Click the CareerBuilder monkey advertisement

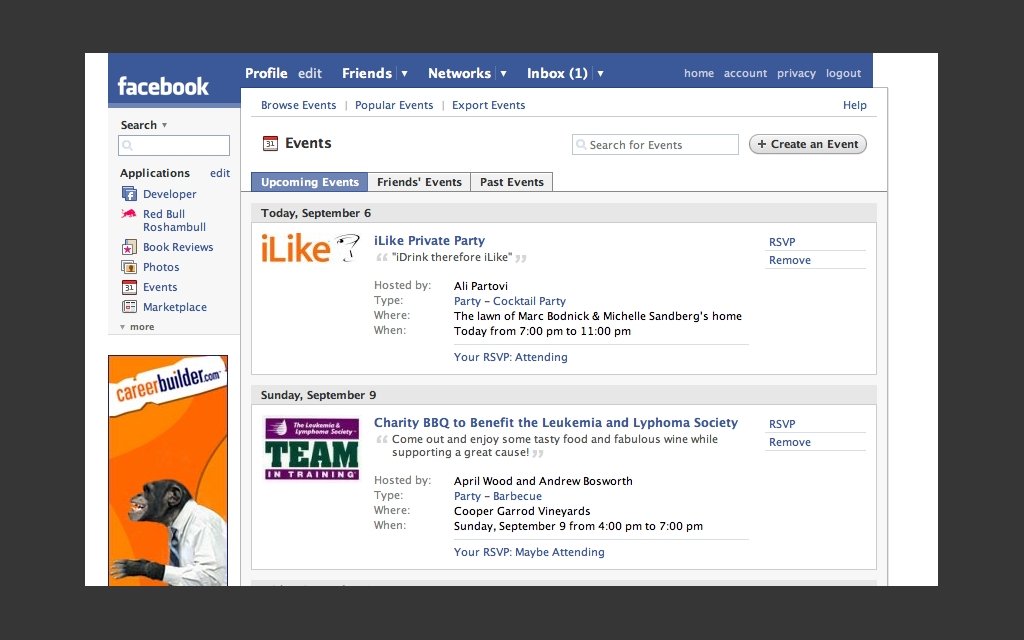(x=168, y=470)
